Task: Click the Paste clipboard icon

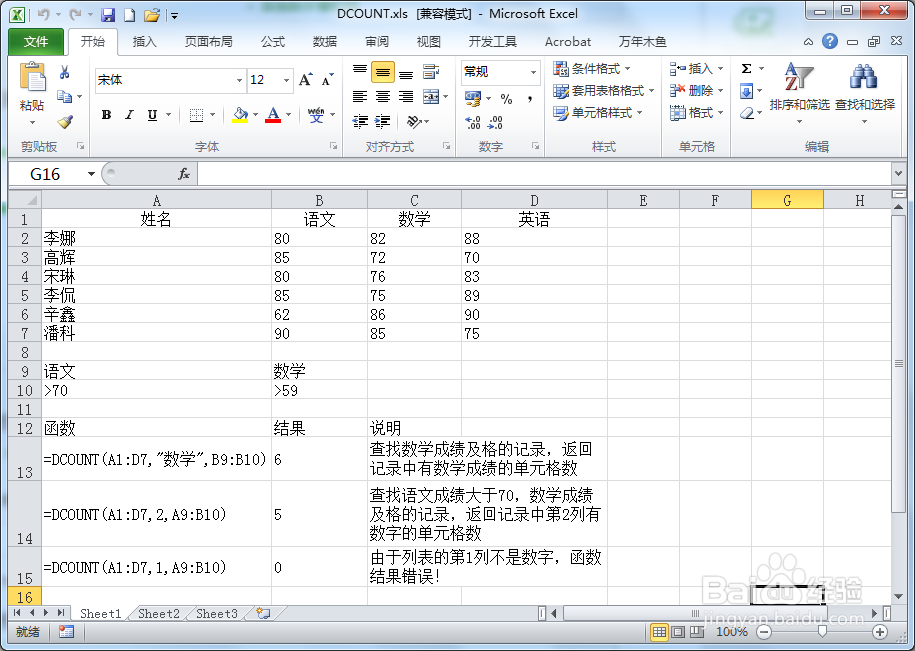Action: pos(32,76)
